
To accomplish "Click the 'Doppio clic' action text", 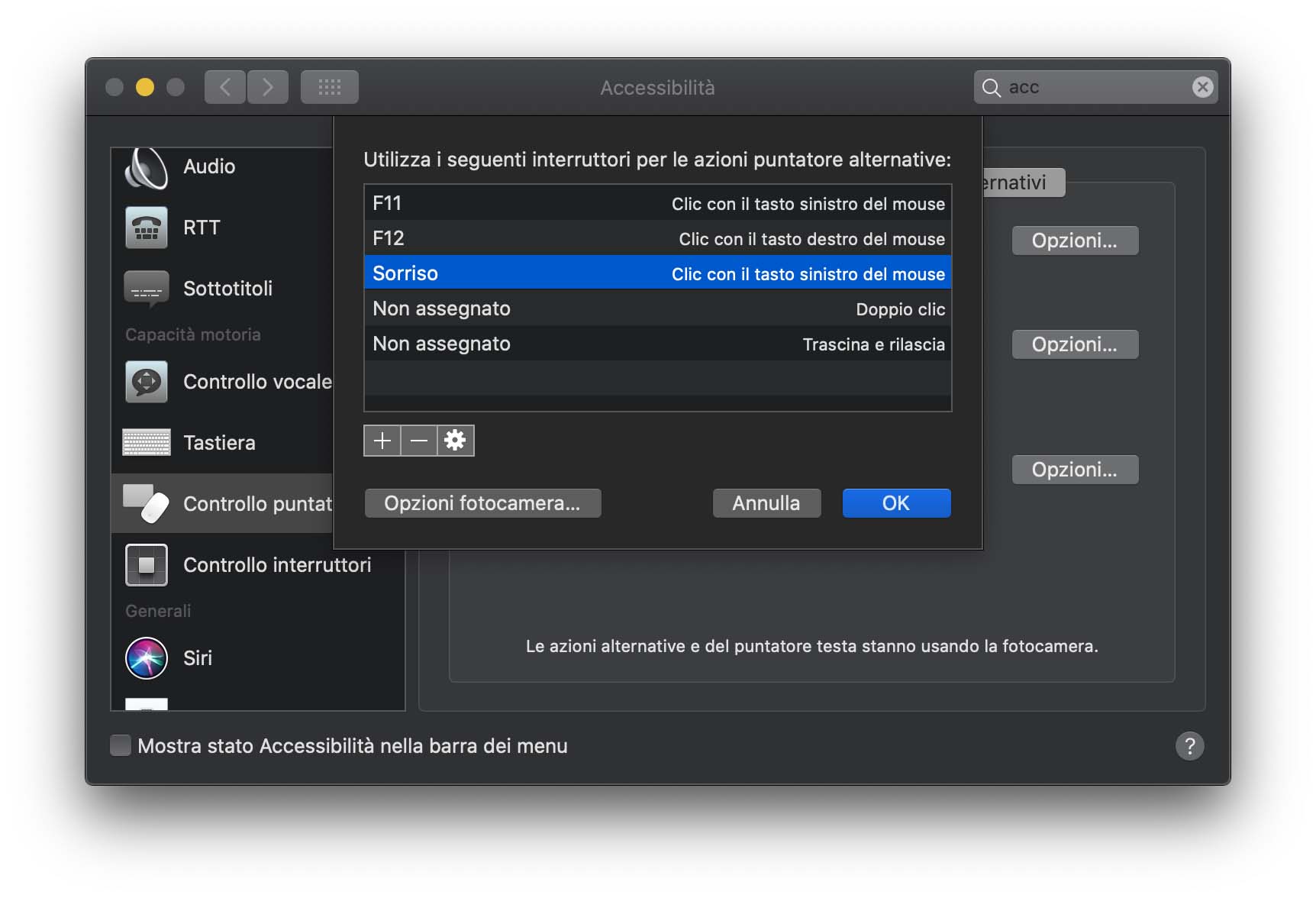I will [900, 309].
